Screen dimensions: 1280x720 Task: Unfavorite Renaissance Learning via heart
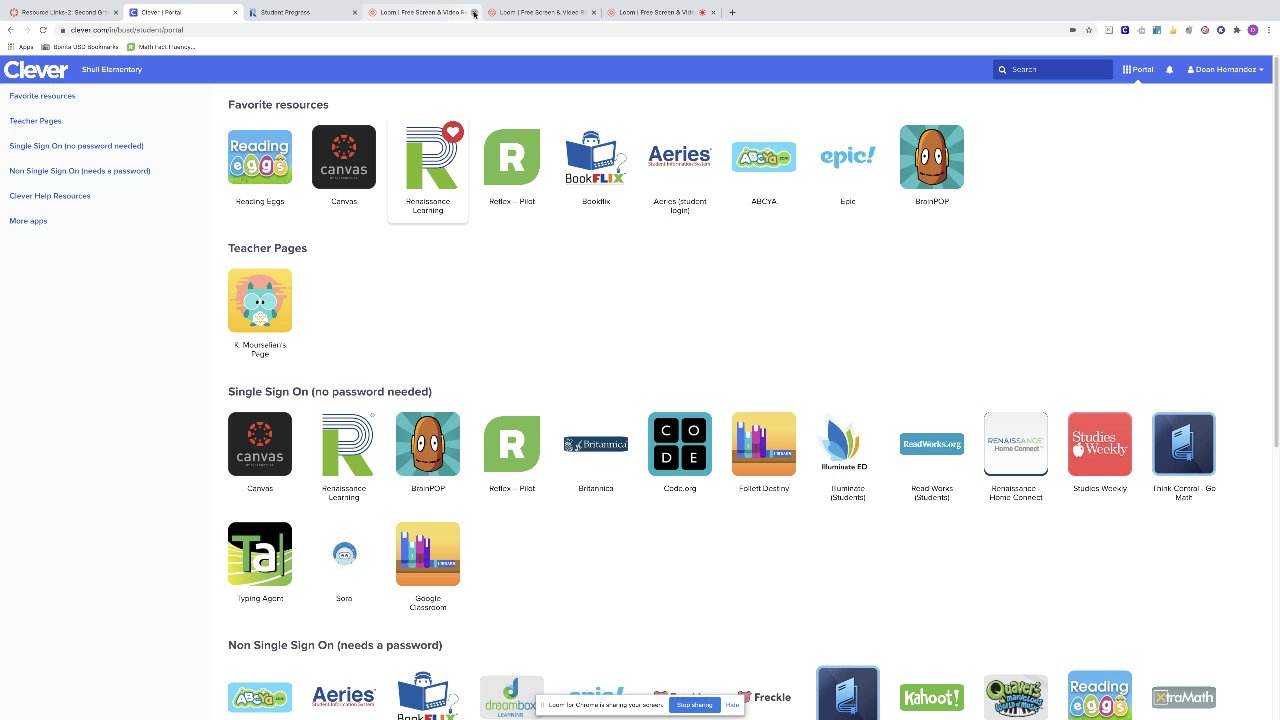(453, 132)
